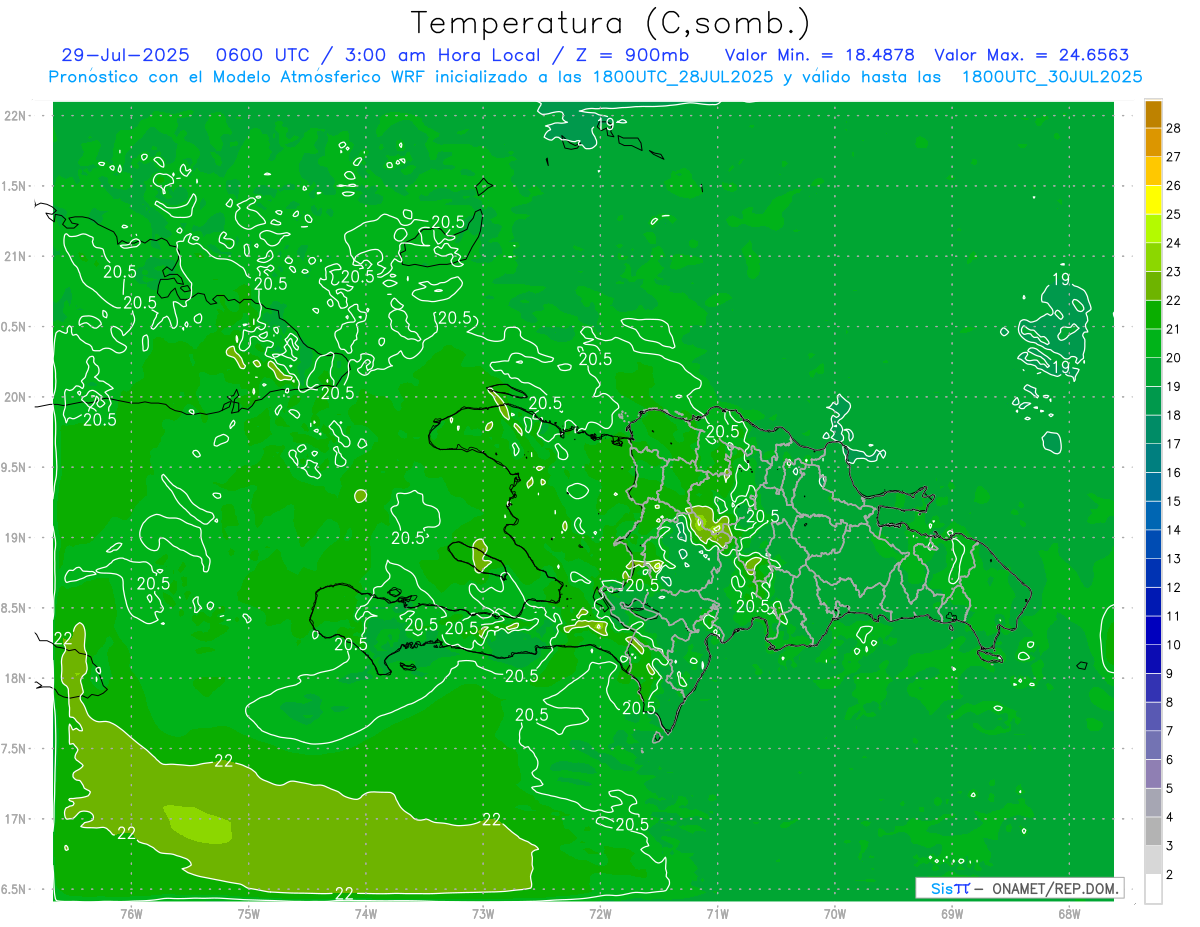The height and width of the screenshot is (927, 1200).
Task: Click the legend scale value 2
Action: click(x=1171, y=875)
